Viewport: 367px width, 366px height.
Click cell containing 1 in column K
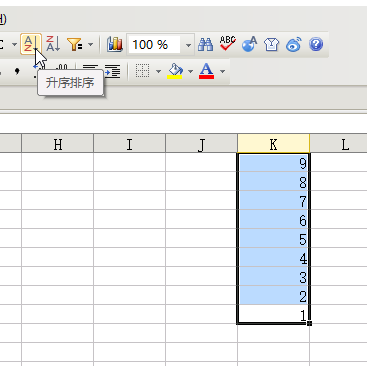point(273,314)
